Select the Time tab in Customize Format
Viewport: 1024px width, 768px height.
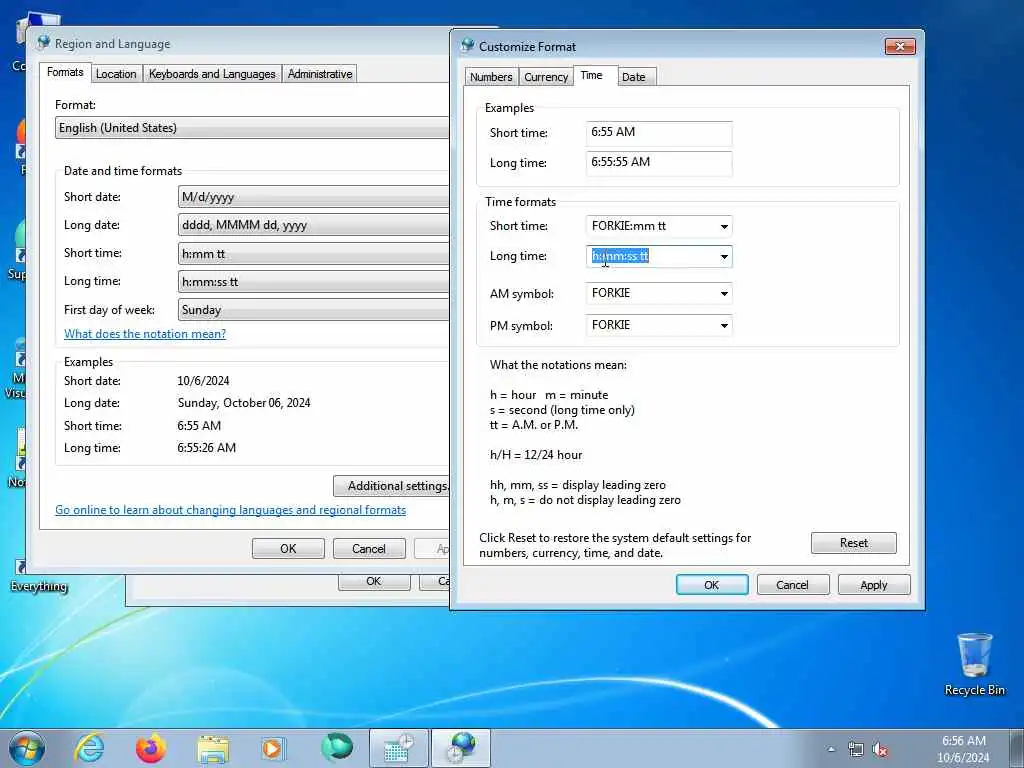click(x=592, y=76)
